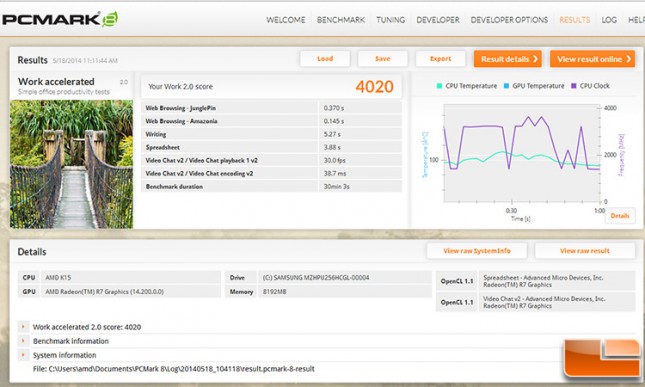Image resolution: width=645 pixels, height=387 pixels.
Task: Click OpenCL Video Chat v2 device entry
Action: pos(557,302)
